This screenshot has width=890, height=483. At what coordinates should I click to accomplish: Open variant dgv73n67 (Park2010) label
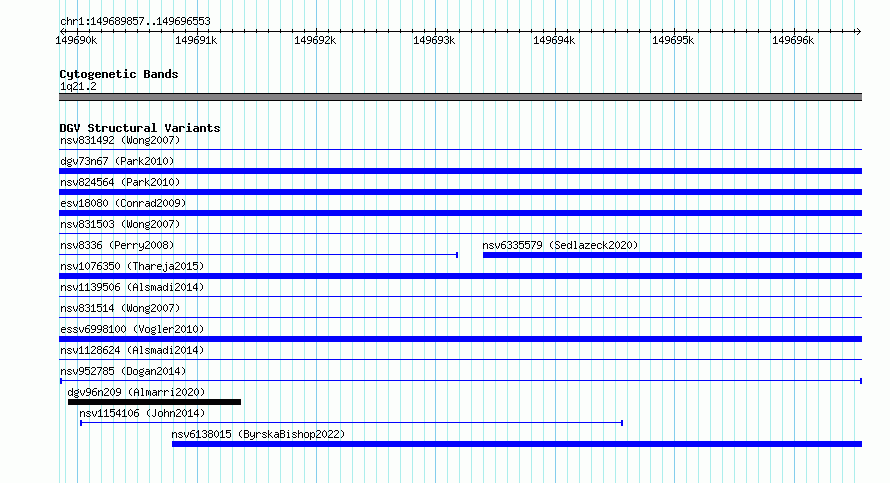click(117, 161)
